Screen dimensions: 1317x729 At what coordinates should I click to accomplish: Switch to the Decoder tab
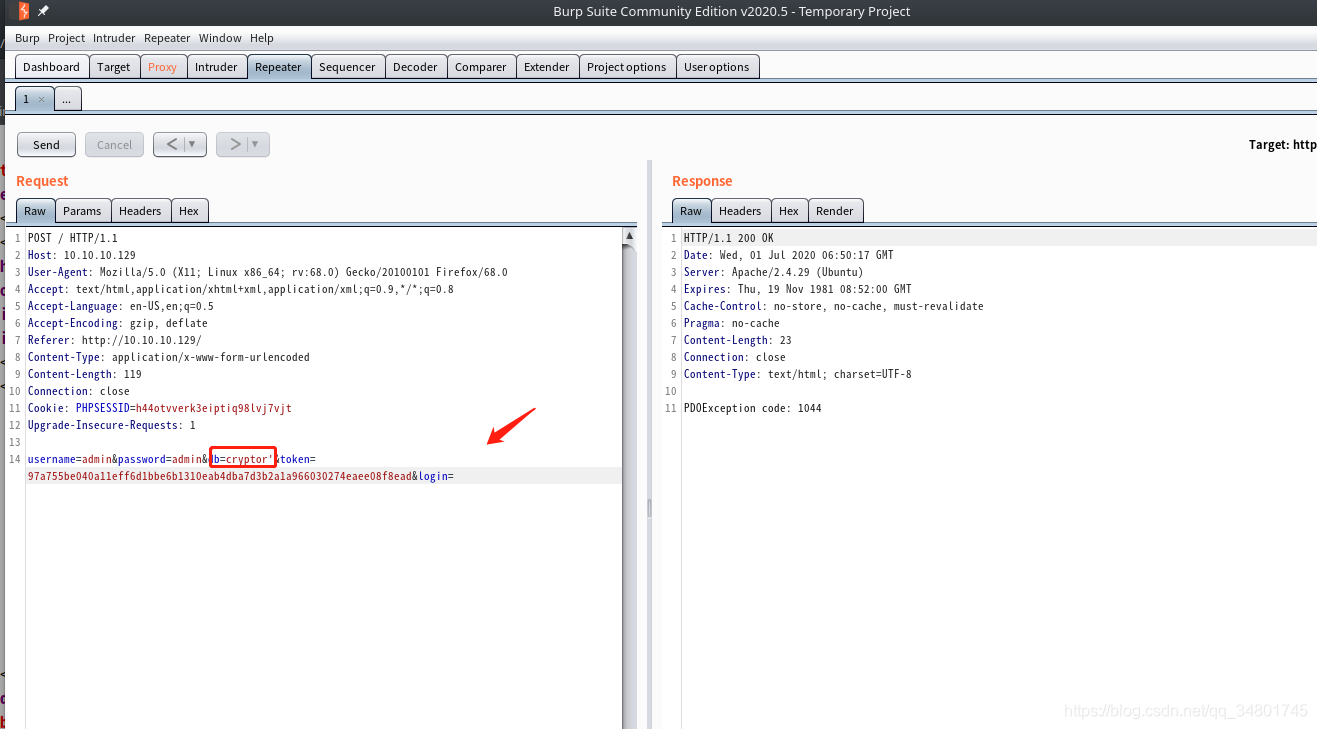(x=415, y=67)
